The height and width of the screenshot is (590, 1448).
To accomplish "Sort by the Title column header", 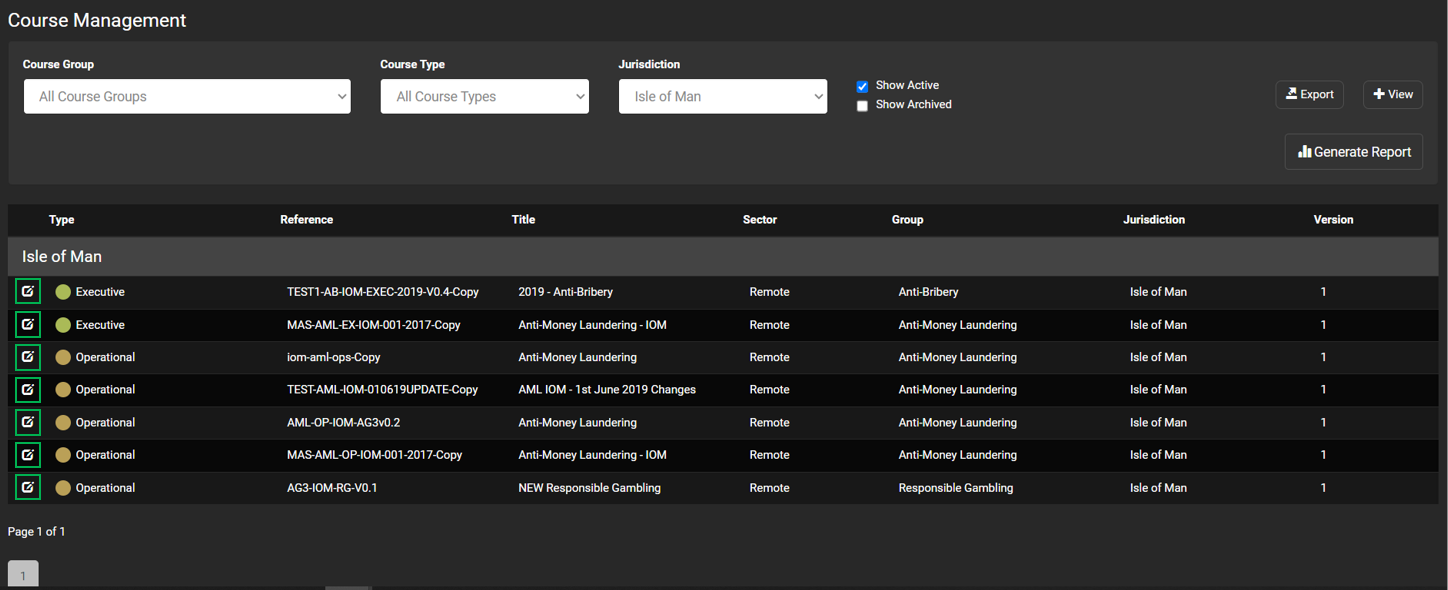I will (x=523, y=220).
